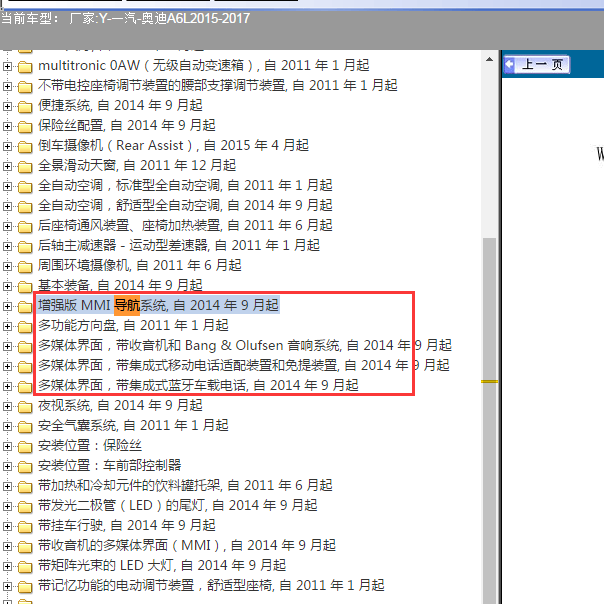Click folder icon of 安全气囊系统 row
The height and width of the screenshot is (604, 604).
[x=25, y=427]
